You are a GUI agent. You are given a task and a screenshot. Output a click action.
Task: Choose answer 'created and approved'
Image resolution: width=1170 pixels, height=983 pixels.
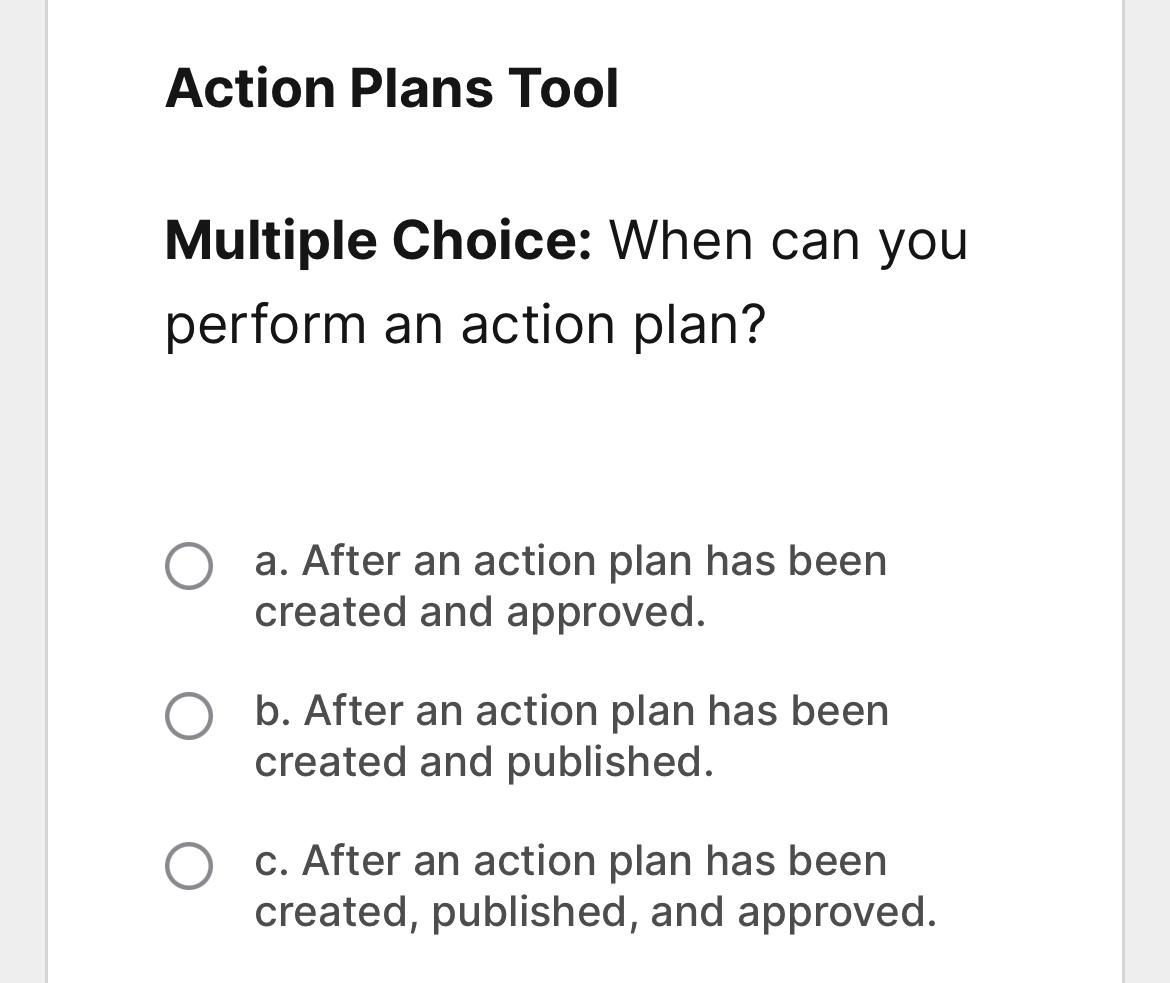(x=572, y=585)
